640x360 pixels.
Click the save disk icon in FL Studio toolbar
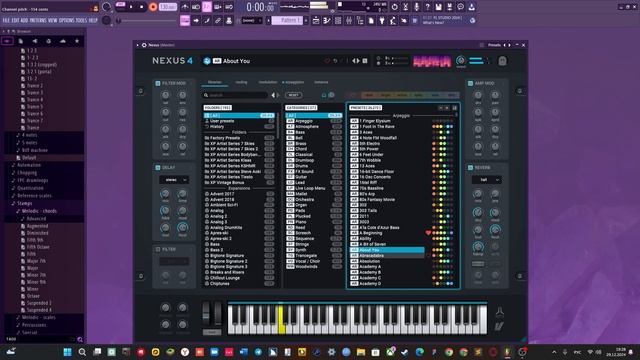coord(438,7)
